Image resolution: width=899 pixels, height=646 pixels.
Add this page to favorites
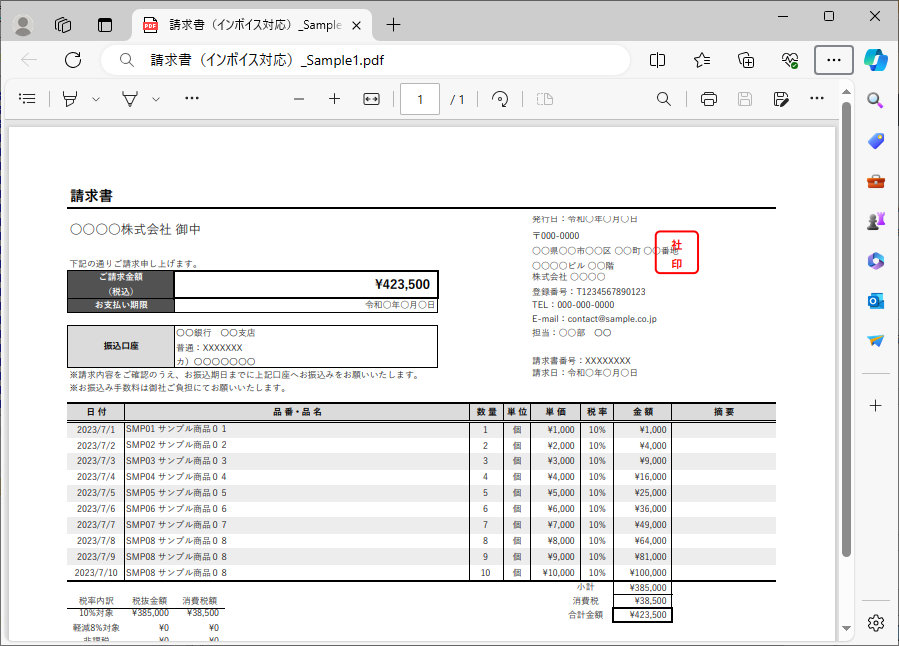point(702,60)
